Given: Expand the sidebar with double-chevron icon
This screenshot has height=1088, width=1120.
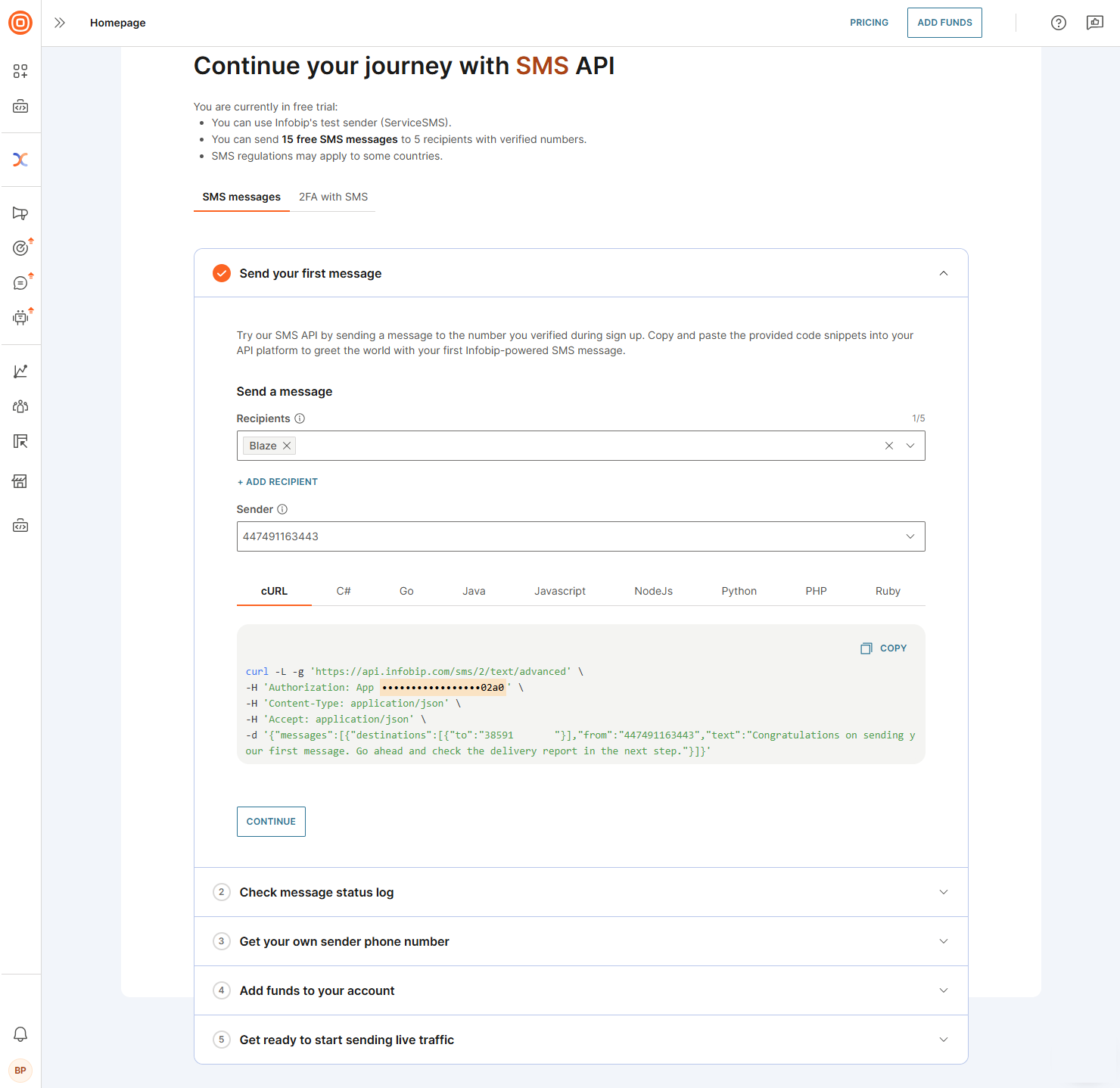Looking at the screenshot, I should 60,23.
